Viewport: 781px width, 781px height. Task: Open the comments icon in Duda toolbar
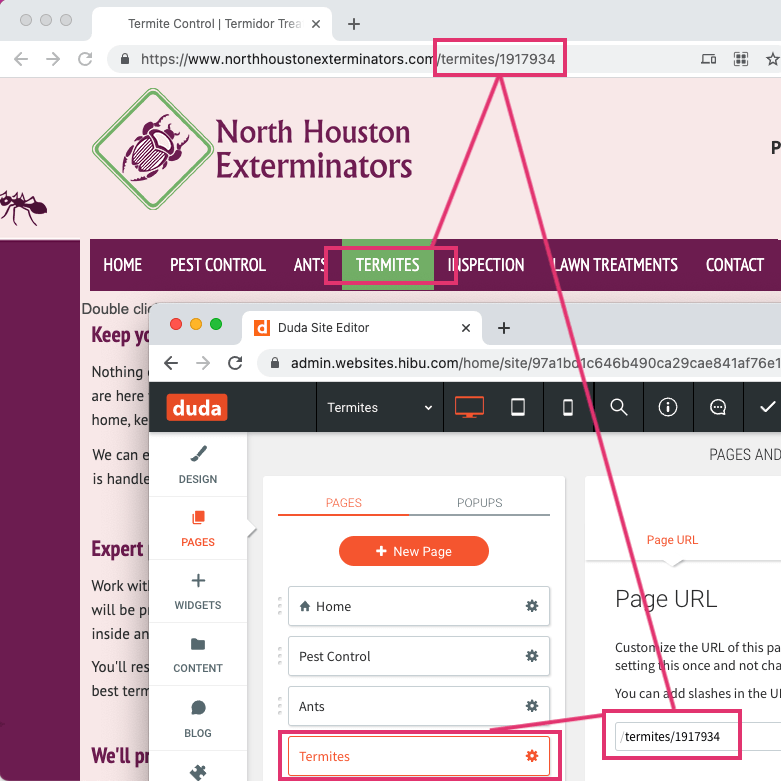coord(718,407)
